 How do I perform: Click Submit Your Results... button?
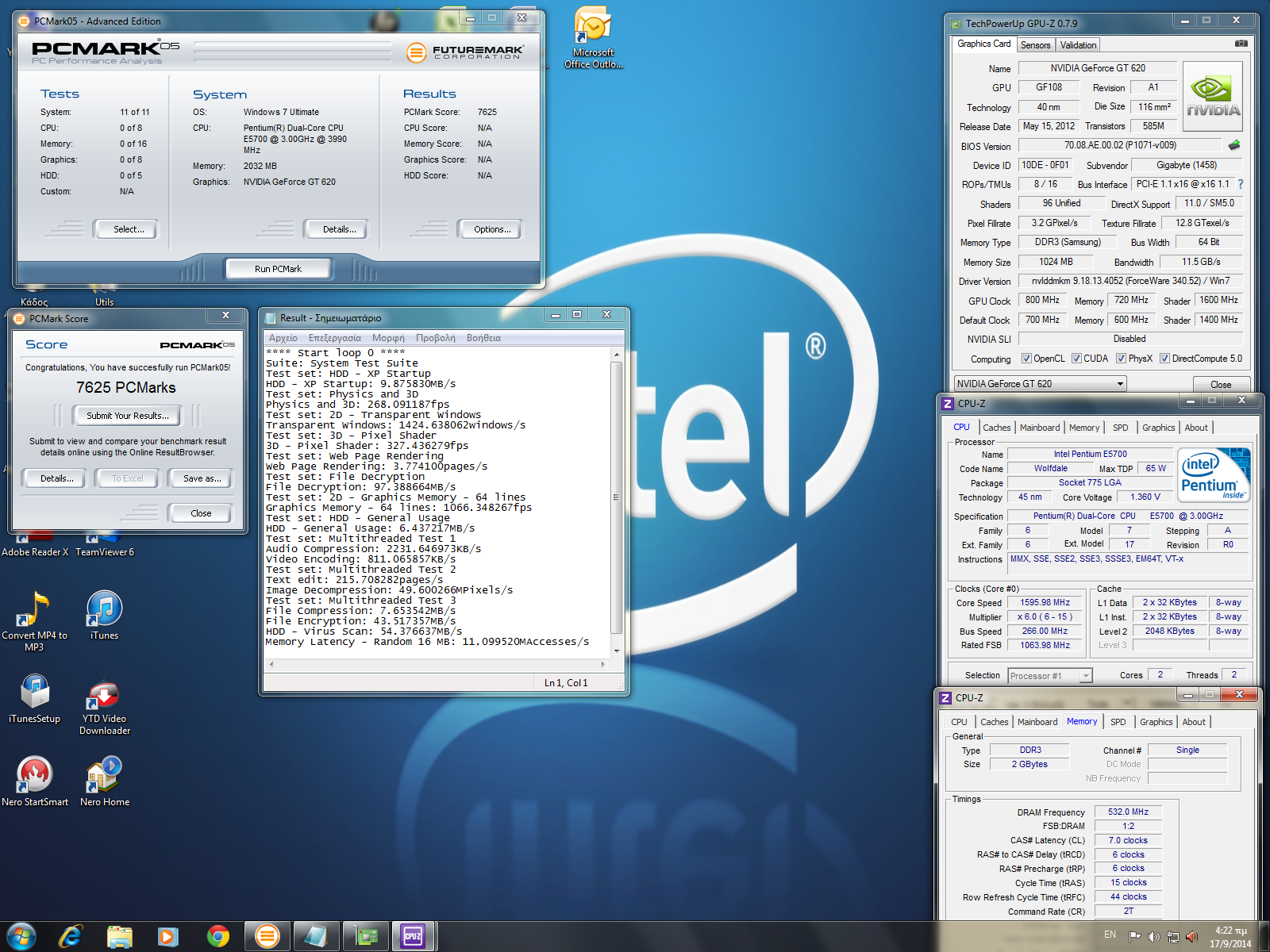[128, 416]
